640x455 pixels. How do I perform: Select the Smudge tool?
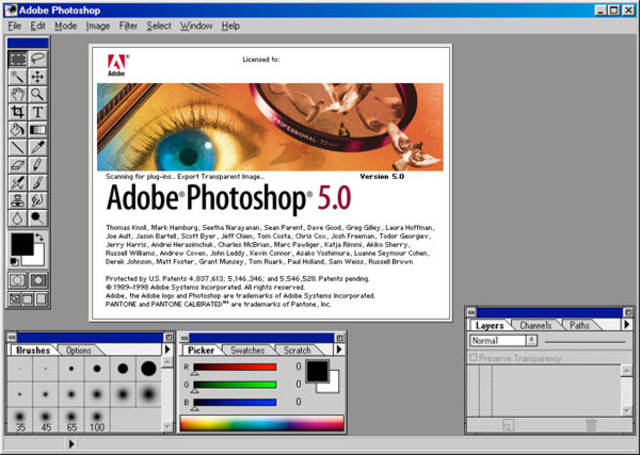point(38,200)
